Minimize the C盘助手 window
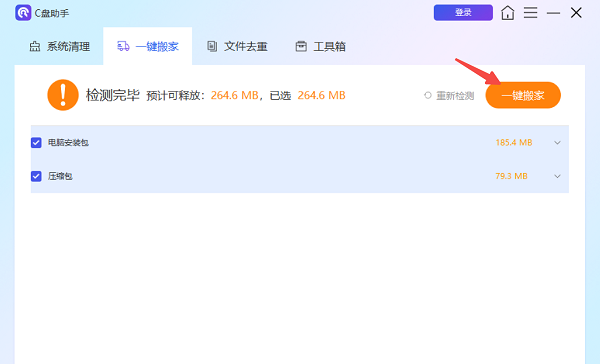Viewport: 600px width, 364px height. (553, 13)
